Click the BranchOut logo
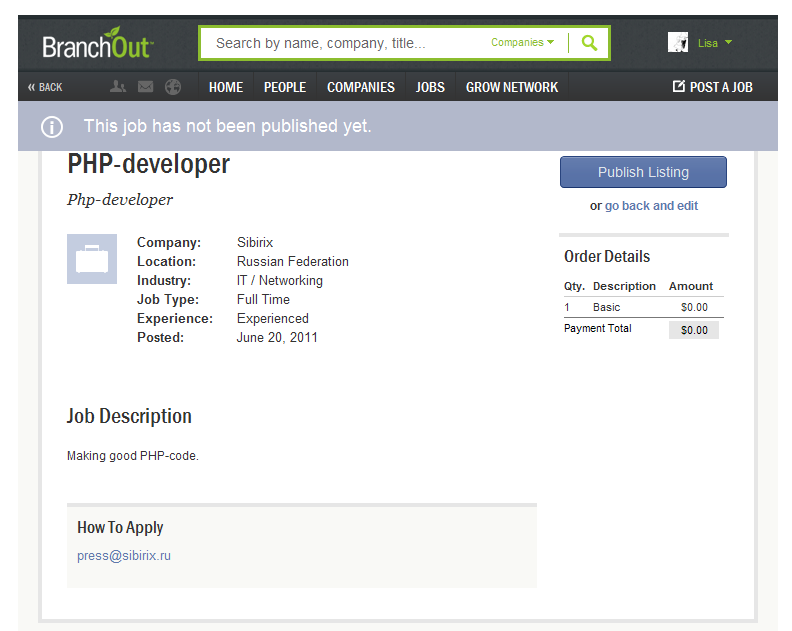 coord(97,43)
